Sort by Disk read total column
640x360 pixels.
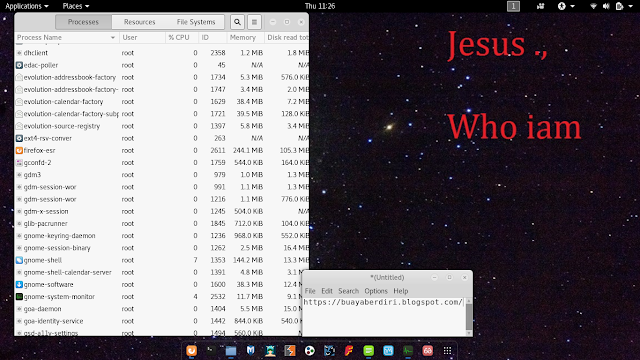click(287, 38)
